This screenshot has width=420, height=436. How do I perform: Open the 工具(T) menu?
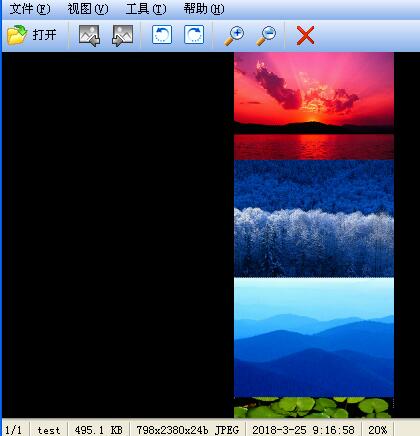click(x=146, y=9)
